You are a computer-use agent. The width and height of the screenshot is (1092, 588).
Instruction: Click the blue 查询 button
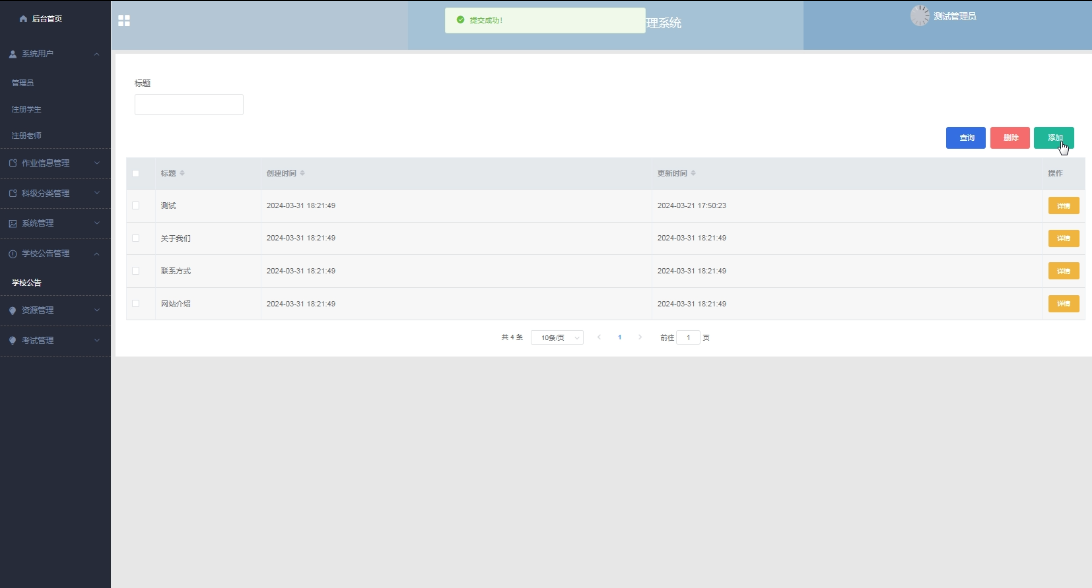tap(965, 138)
